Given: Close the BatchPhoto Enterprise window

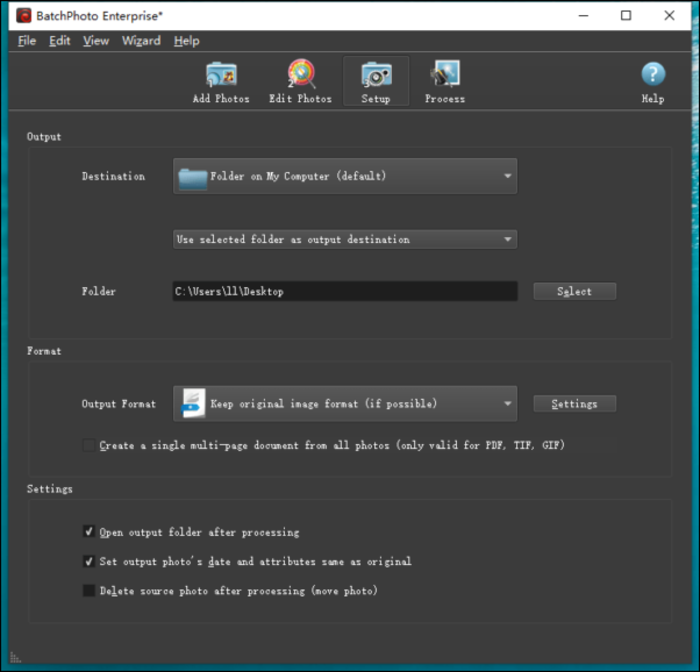Looking at the screenshot, I should tap(669, 16).
